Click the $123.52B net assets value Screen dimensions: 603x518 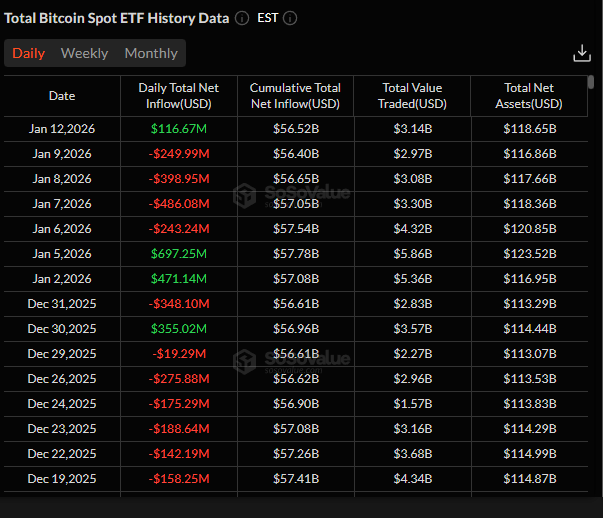click(x=530, y=254)
